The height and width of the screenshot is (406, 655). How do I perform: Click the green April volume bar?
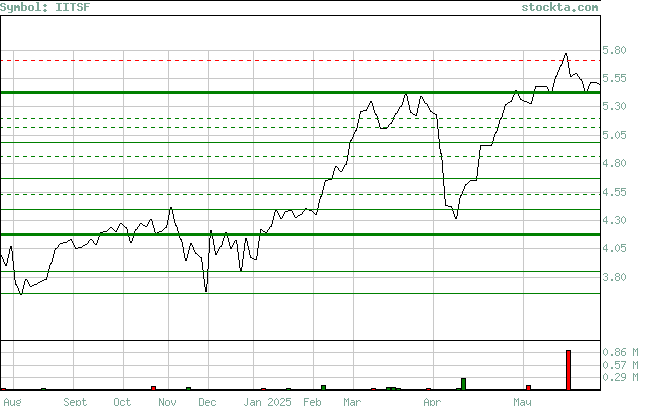click(463, 384)
